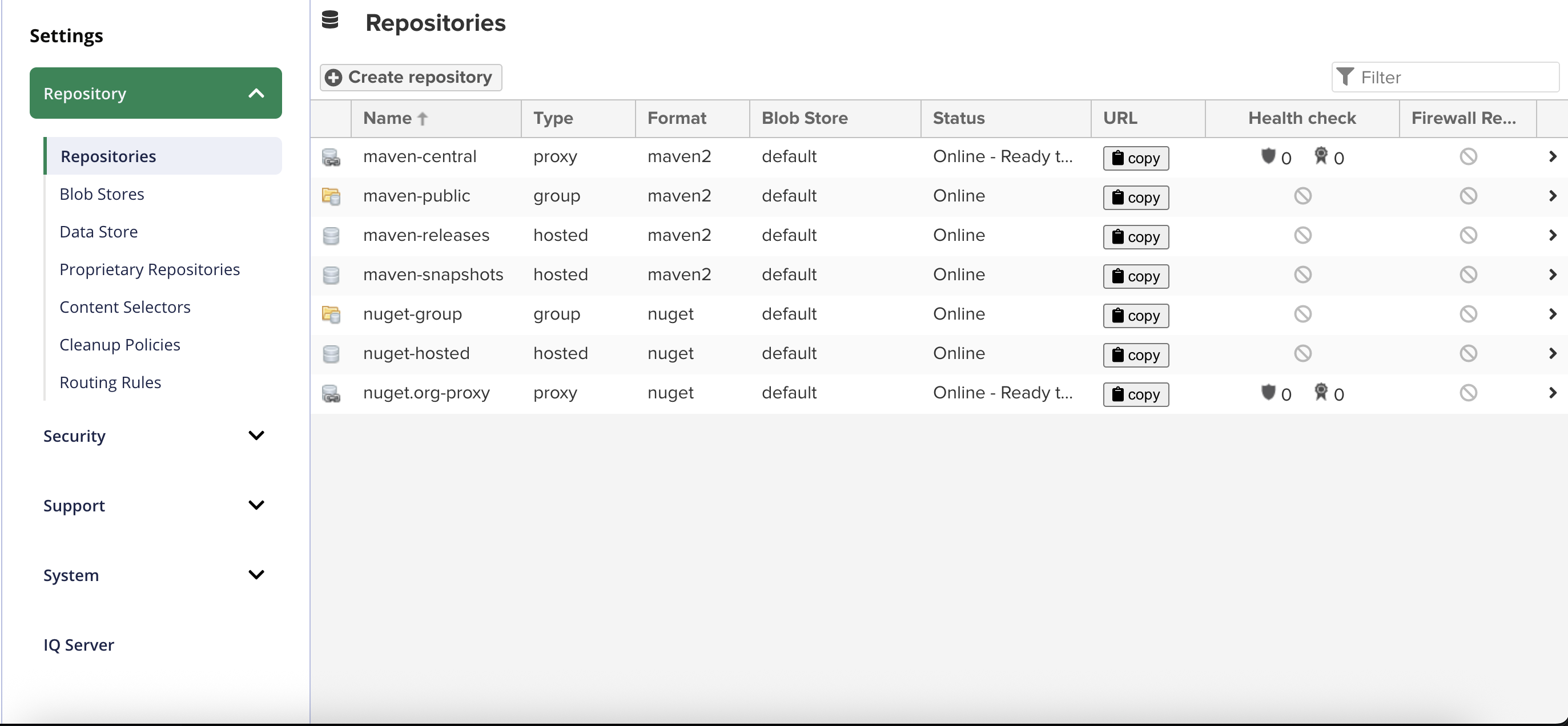This screenshot has width=1568, height=726.
Task: Expand the Security settings section
Action: (256, 435)
